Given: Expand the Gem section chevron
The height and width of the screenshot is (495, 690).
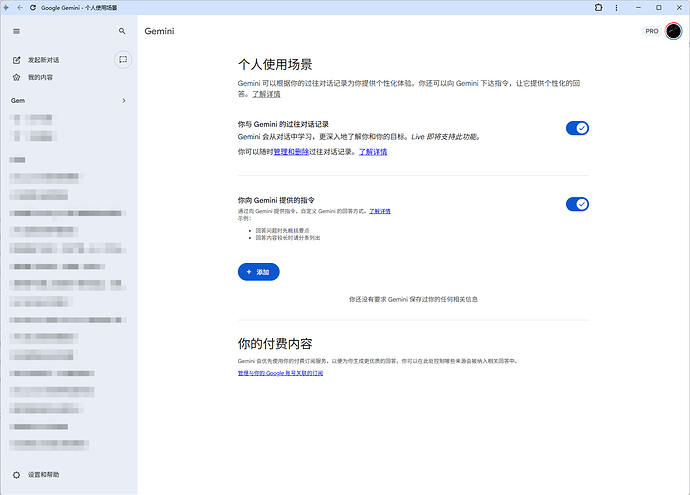Looking at the screenshot, I should pos(124,101).
